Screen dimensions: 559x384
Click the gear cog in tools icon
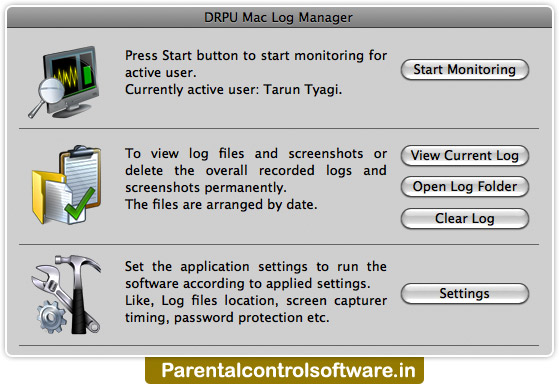(x=52, y=317)
